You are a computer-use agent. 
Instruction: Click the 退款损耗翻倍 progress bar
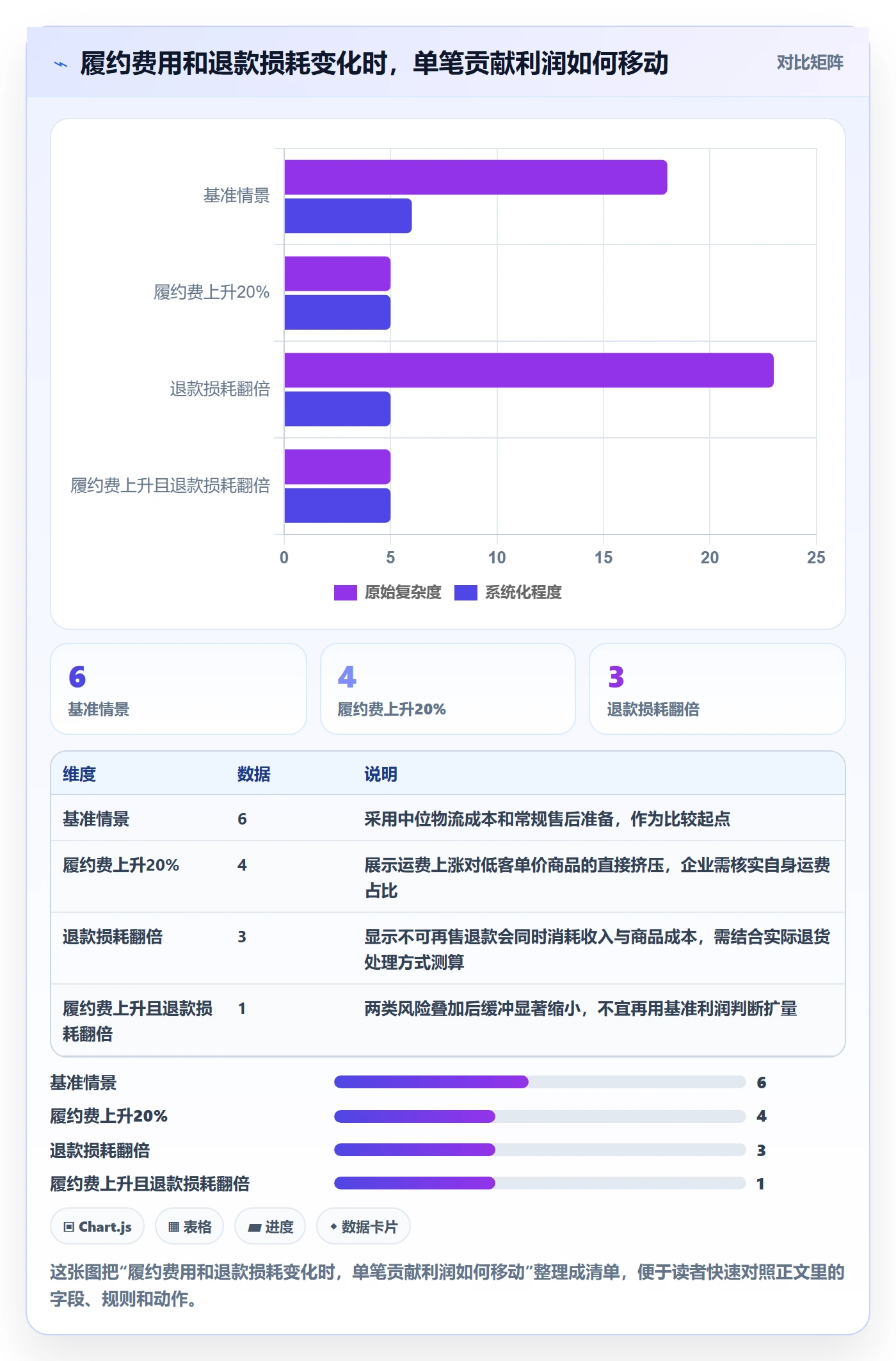540,1150
